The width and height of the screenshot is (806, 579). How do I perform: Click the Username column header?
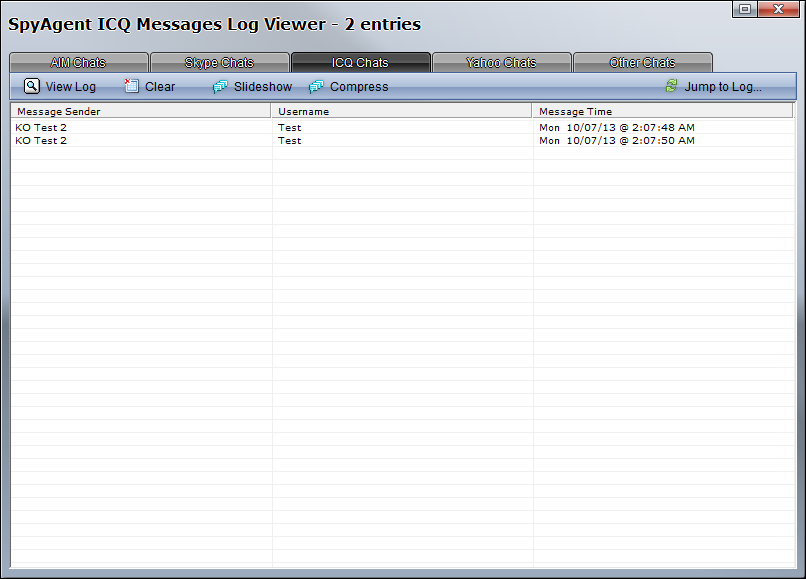pyautogui.click(x=401, y=111)
